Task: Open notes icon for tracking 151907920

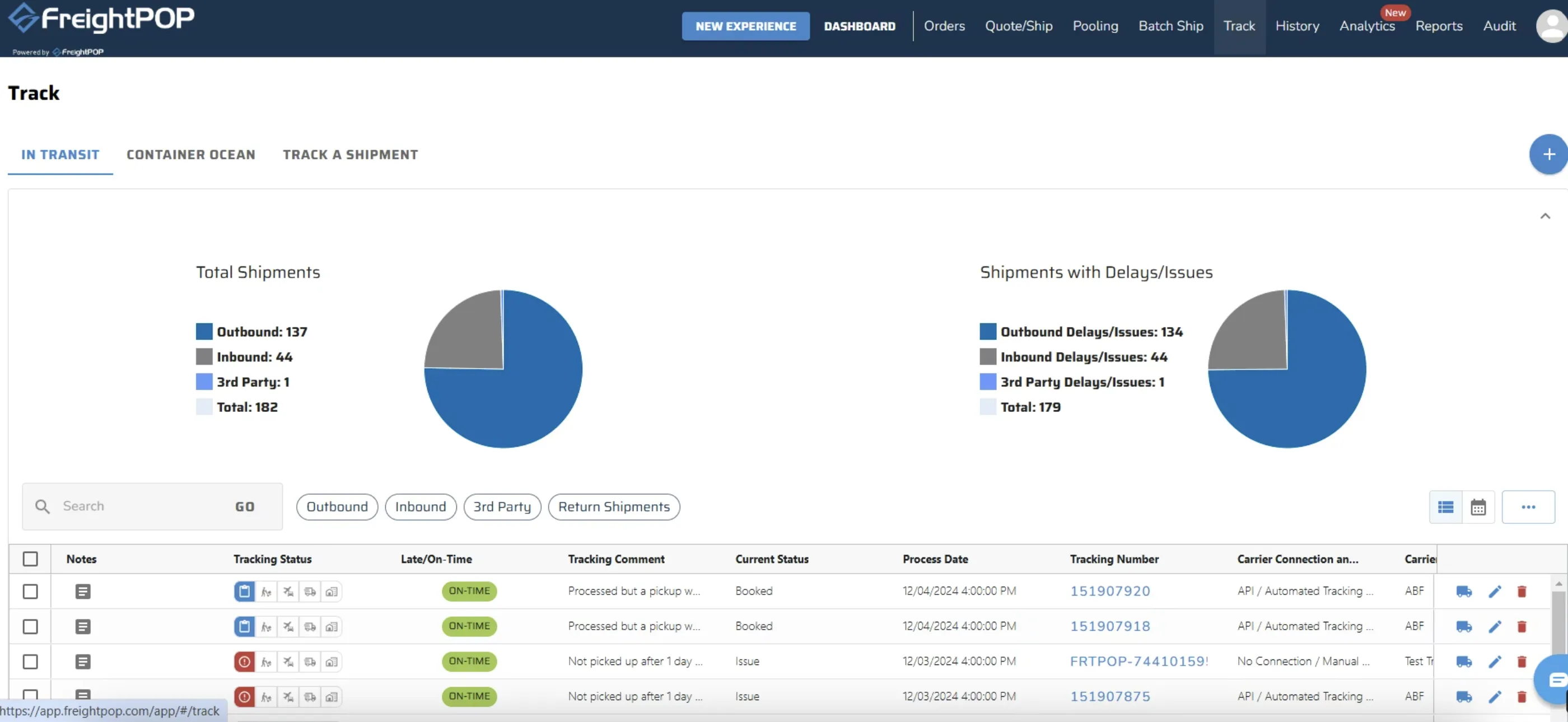Action: (x=83, y=590)
